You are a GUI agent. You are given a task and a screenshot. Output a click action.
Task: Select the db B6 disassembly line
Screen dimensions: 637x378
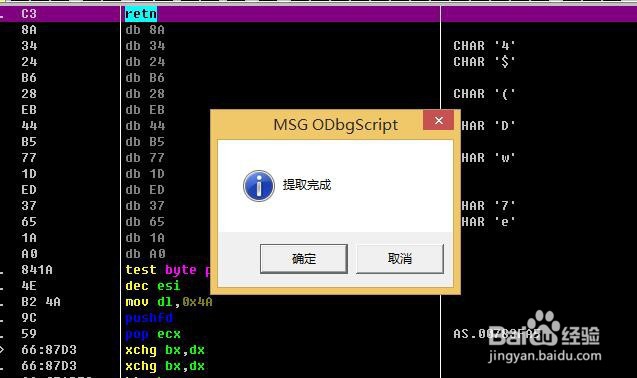pyautogui.click(x=145, y=78)
